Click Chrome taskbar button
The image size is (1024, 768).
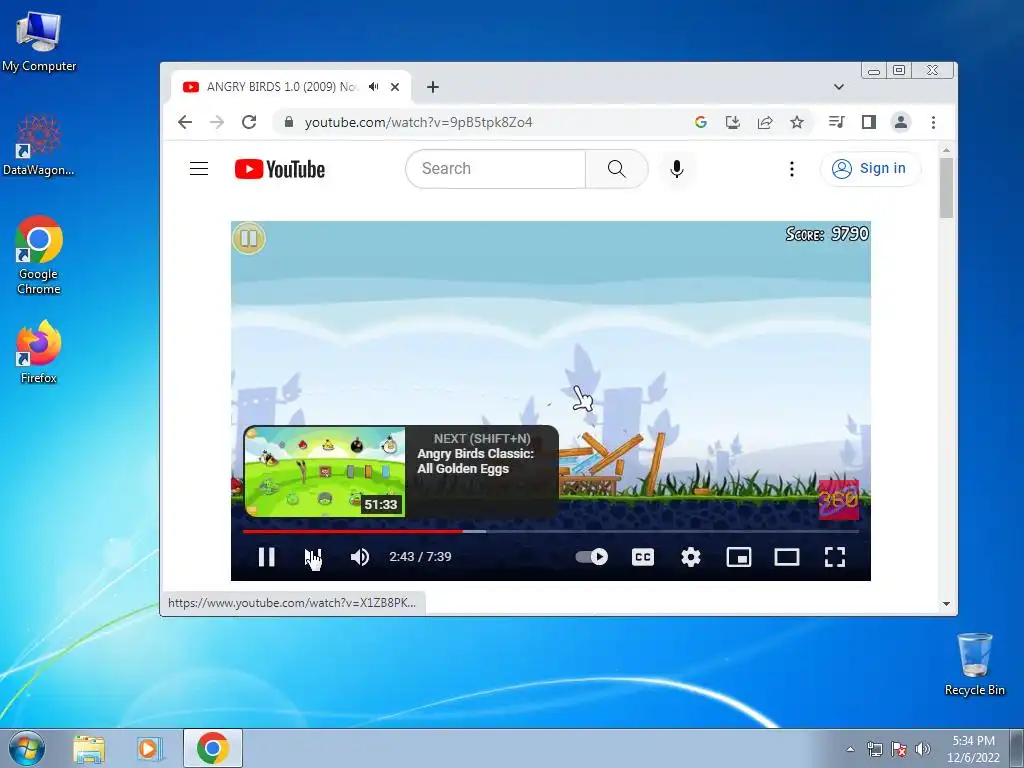point(213,748)
